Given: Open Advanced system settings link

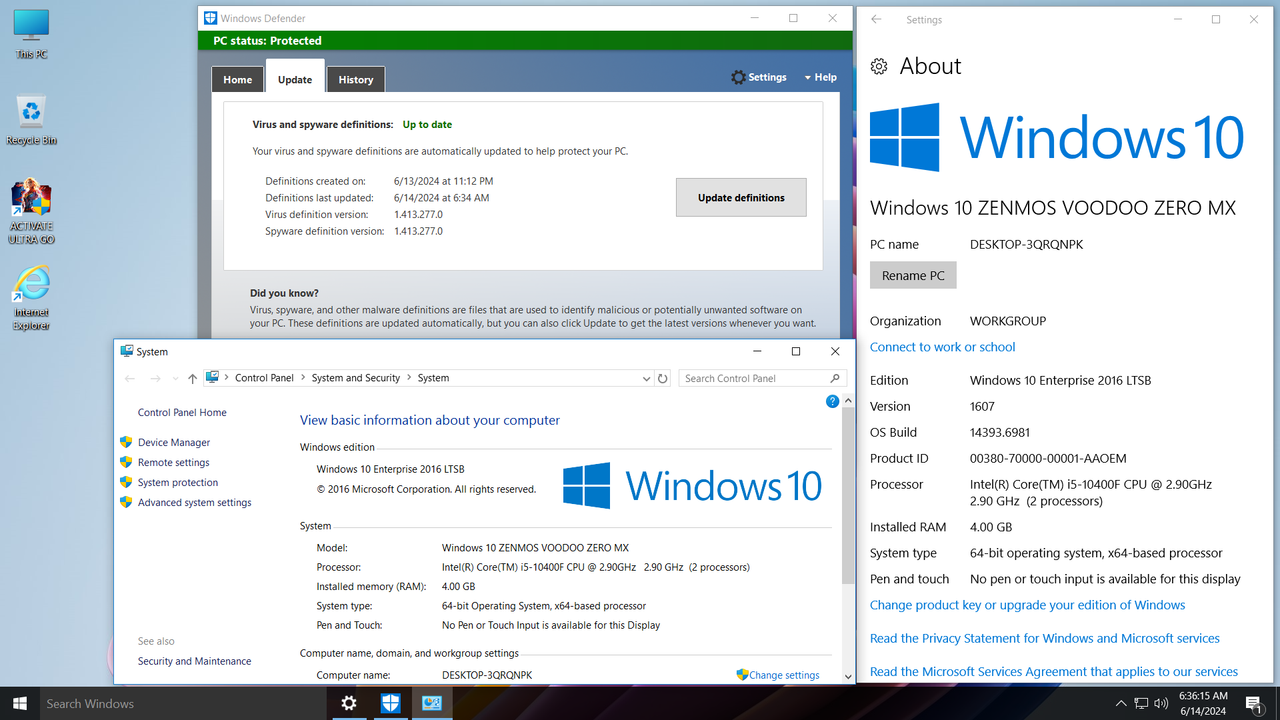Looking at the screenshot, I should tap(195, 502).
